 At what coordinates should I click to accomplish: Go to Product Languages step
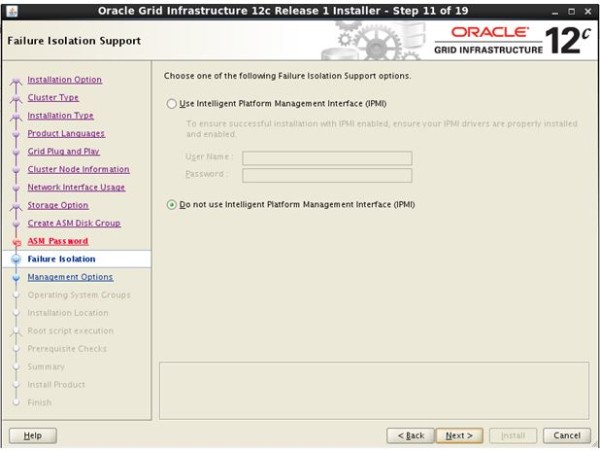(66, 134)
